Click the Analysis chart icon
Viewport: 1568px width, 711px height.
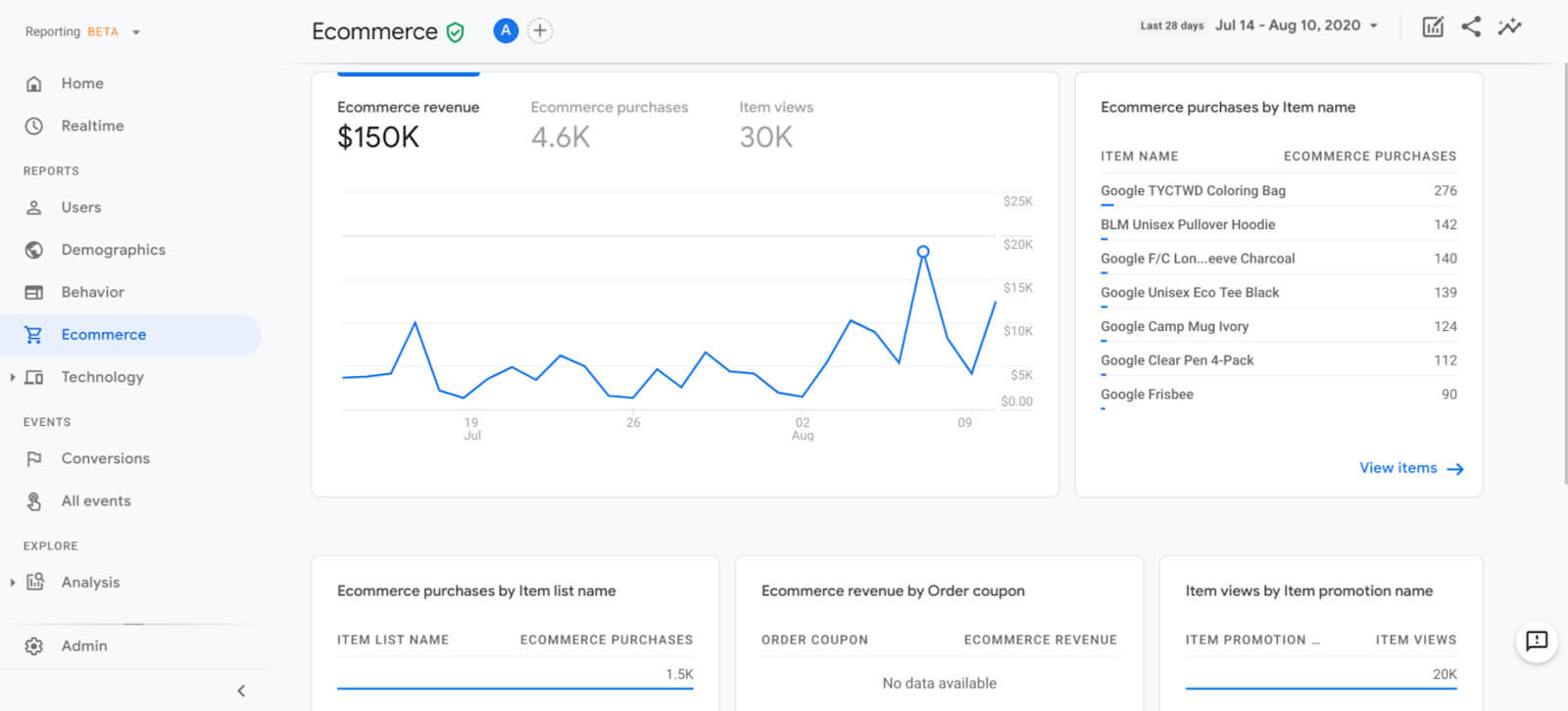[x=35, y=582]
